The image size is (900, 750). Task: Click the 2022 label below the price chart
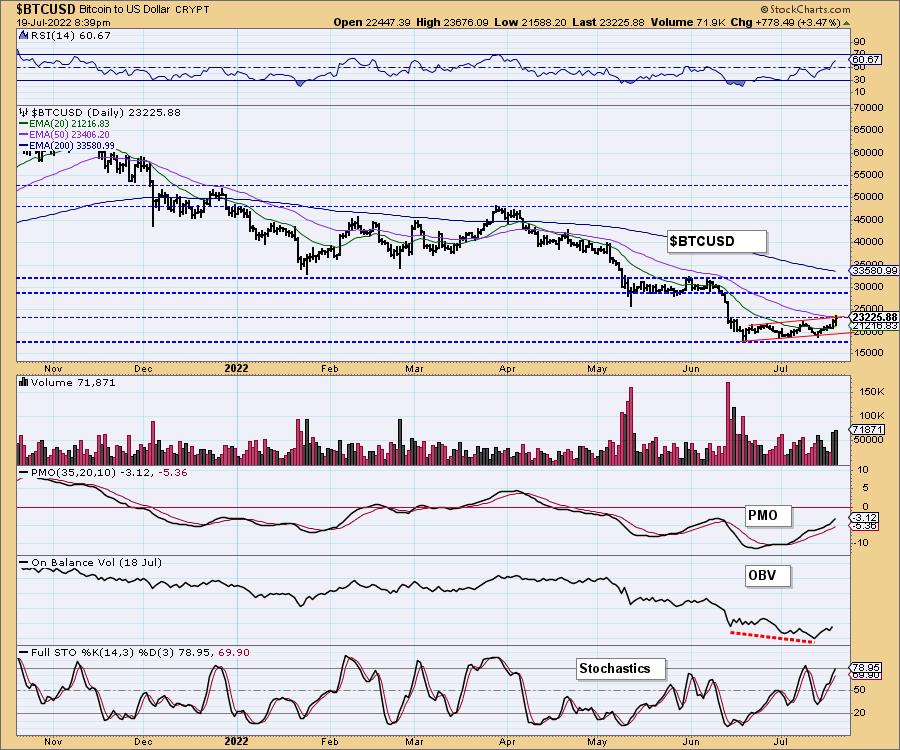[x=236, y=368]
